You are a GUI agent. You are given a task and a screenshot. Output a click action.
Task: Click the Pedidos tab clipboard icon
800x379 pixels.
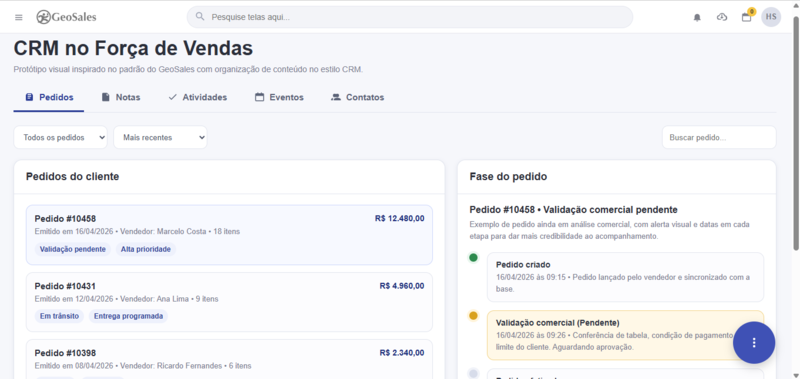(x=29, y=97)
